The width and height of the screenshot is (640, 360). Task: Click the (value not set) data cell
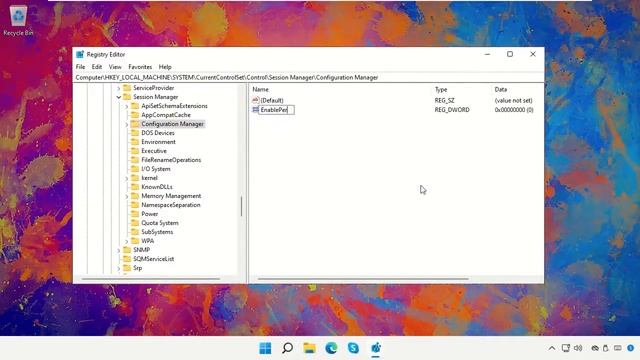tap(513, 100)
